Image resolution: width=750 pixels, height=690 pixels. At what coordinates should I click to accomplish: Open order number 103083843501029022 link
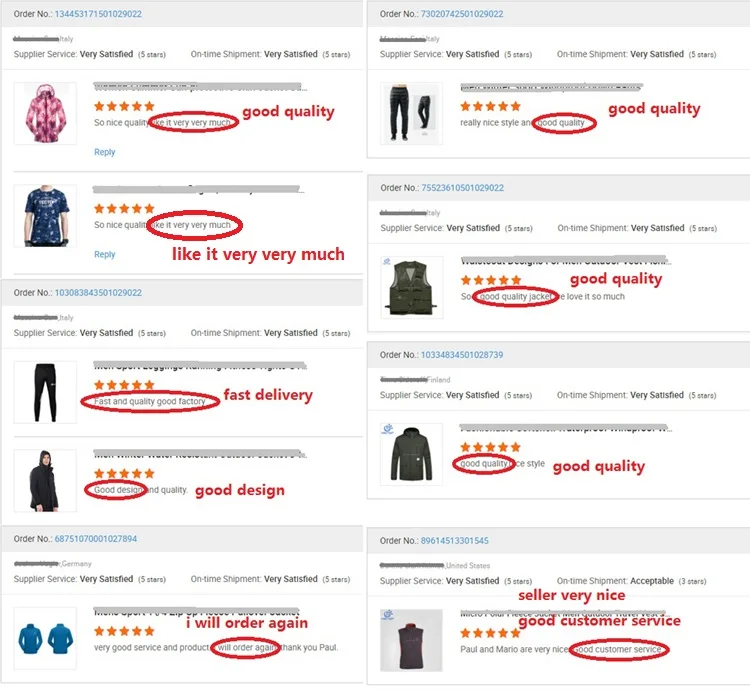98,293
